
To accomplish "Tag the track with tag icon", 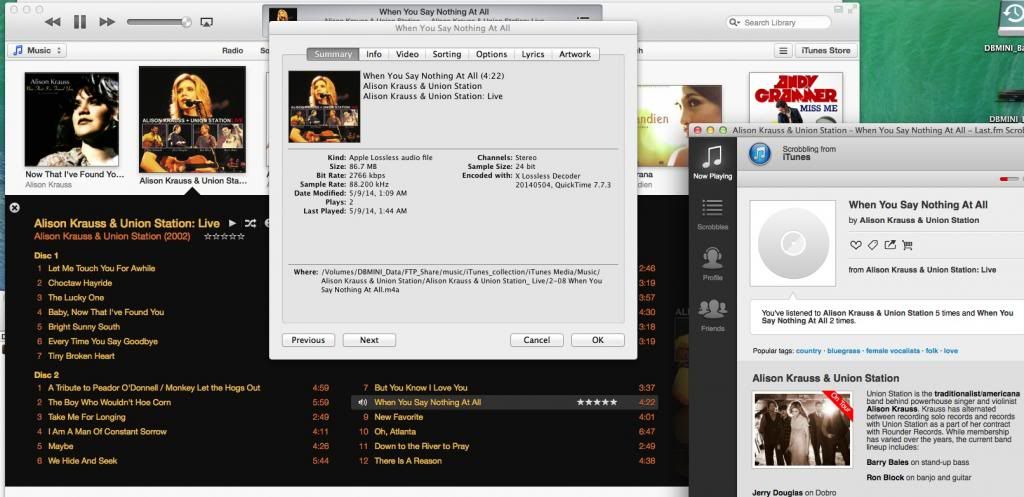I will pyautogui.click(x=872, y=245).
